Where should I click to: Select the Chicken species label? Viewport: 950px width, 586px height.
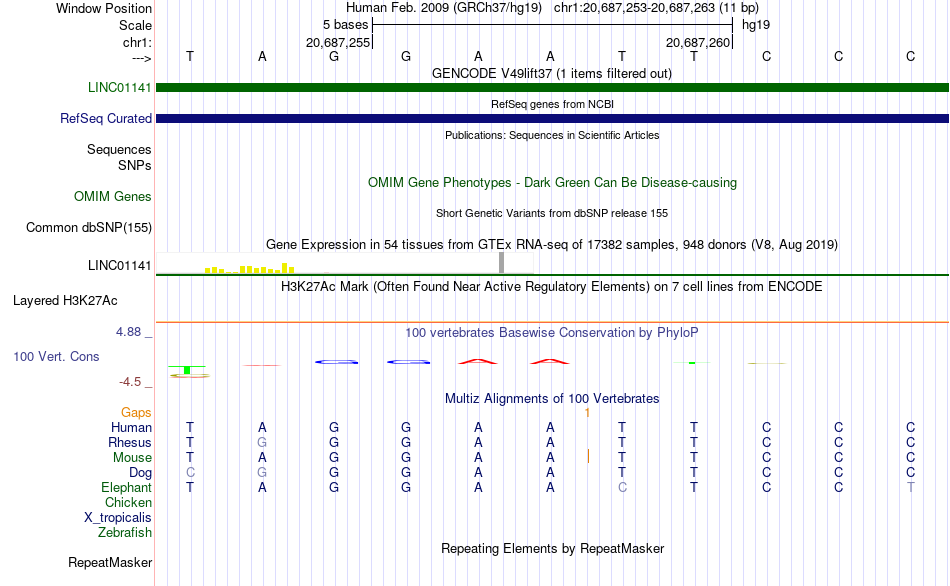(x=128, y=502)
